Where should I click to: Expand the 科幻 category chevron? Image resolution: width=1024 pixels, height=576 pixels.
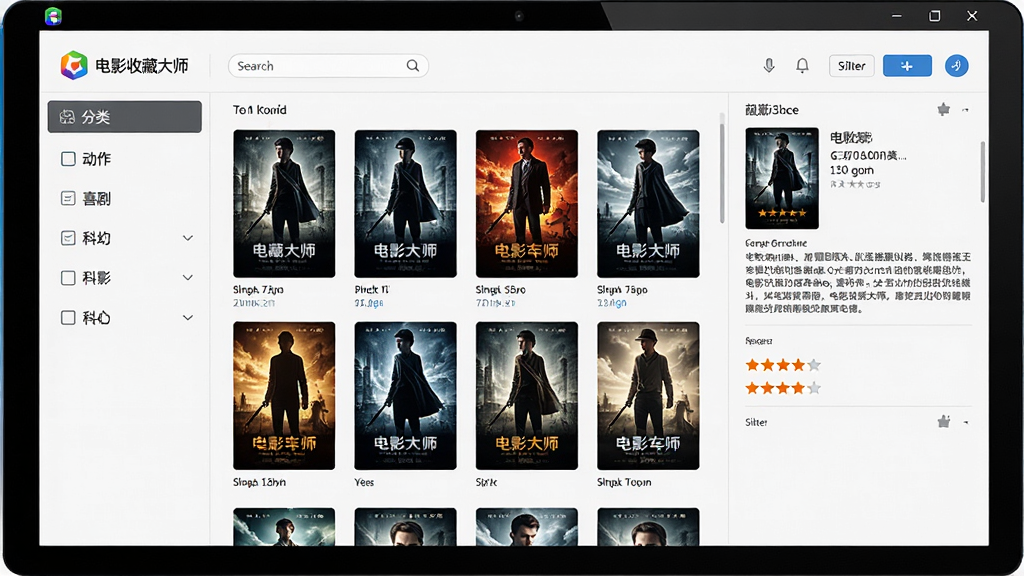pos(187,238)
